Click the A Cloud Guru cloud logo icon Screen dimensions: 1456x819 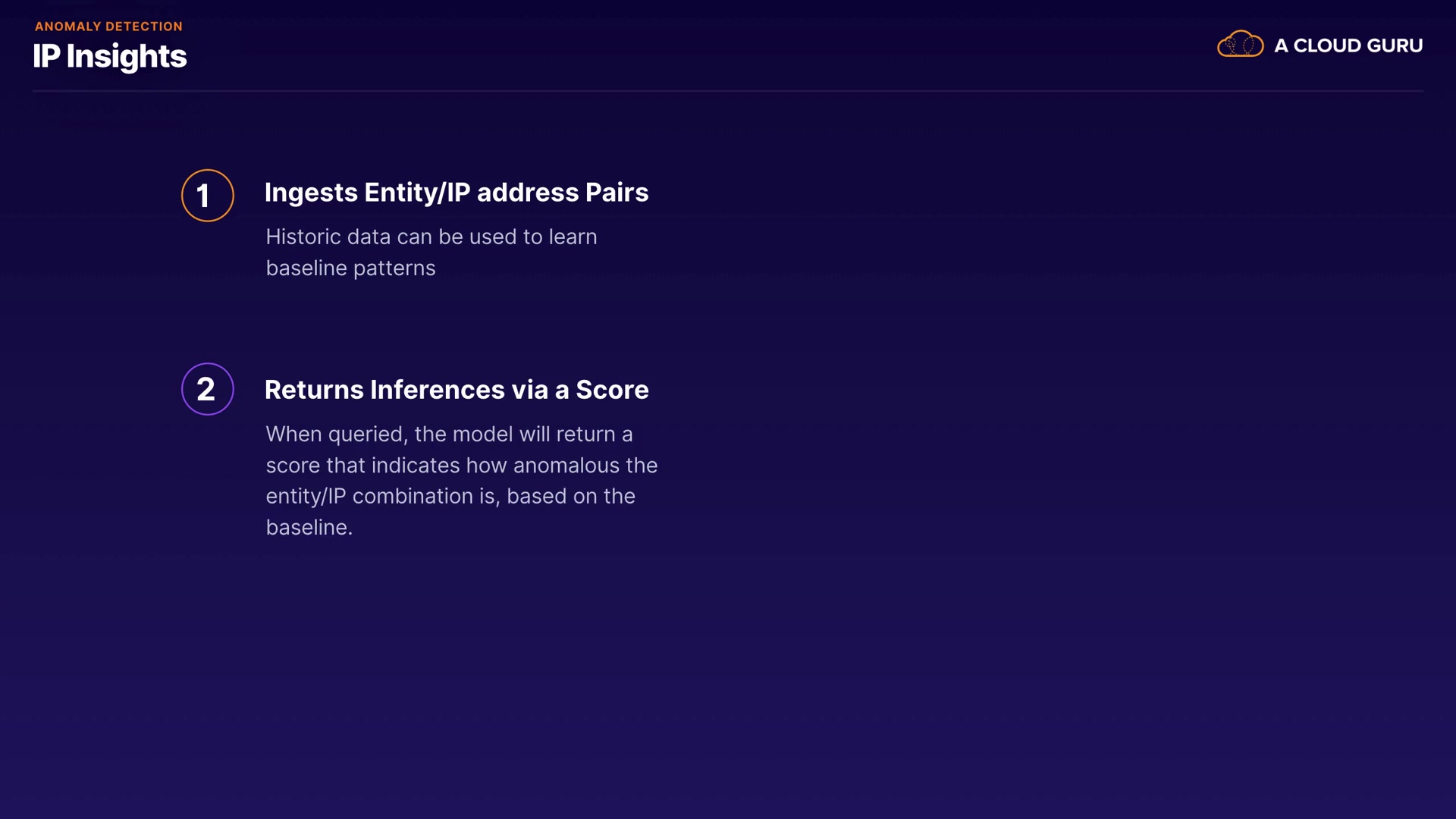(x=1240, y=45)
